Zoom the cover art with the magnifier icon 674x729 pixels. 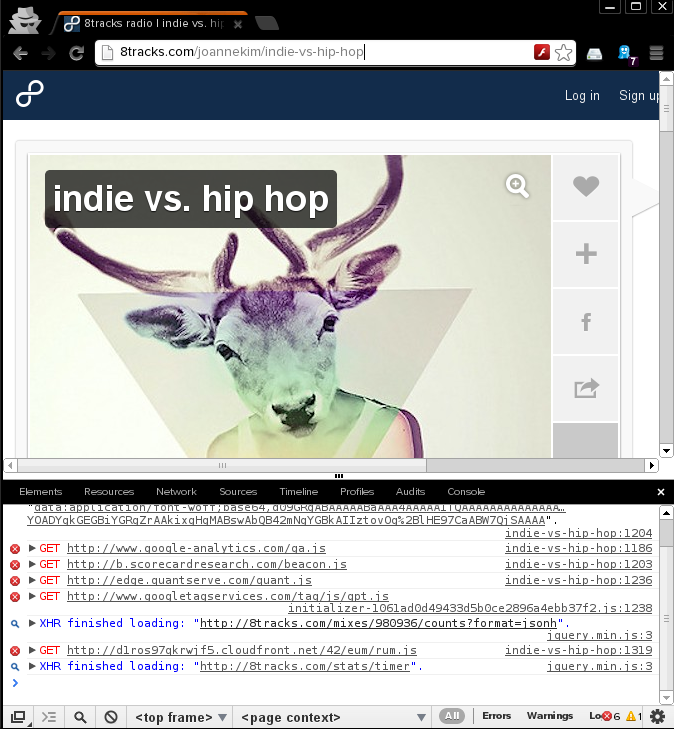tap(517, 185)
